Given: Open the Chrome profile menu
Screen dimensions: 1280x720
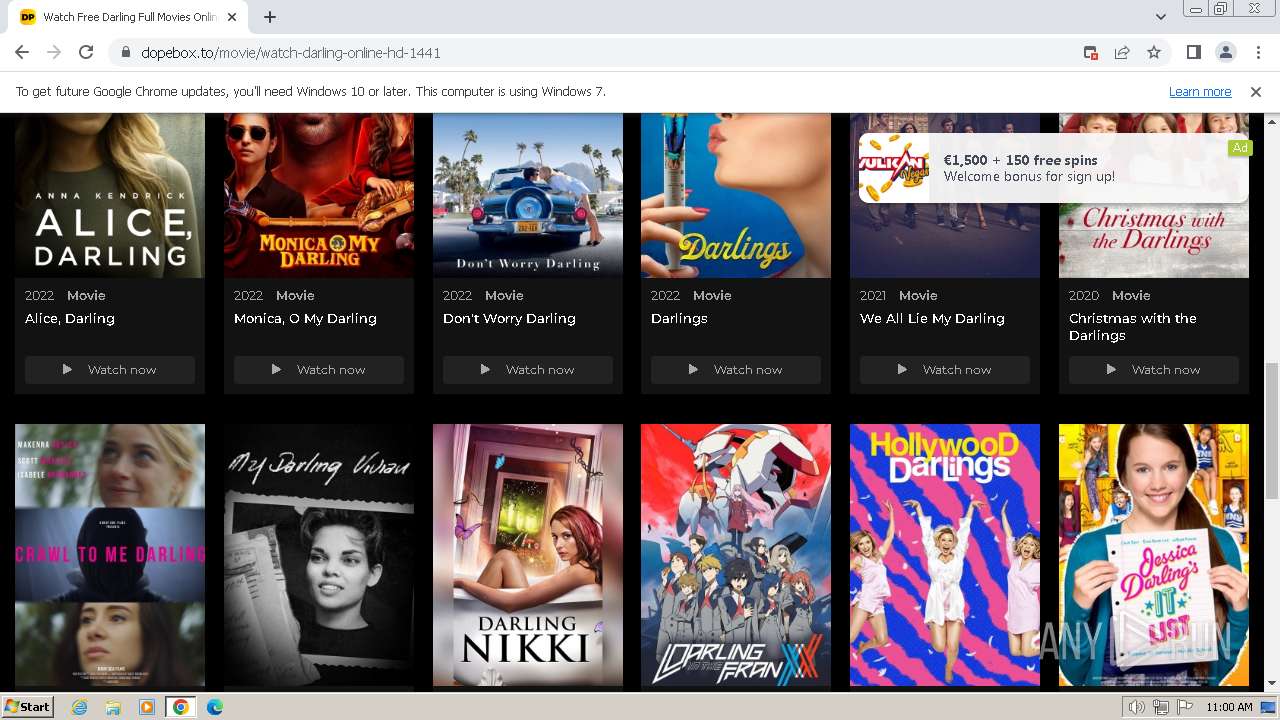Looking at the screenshot, I should point(1225,53).
